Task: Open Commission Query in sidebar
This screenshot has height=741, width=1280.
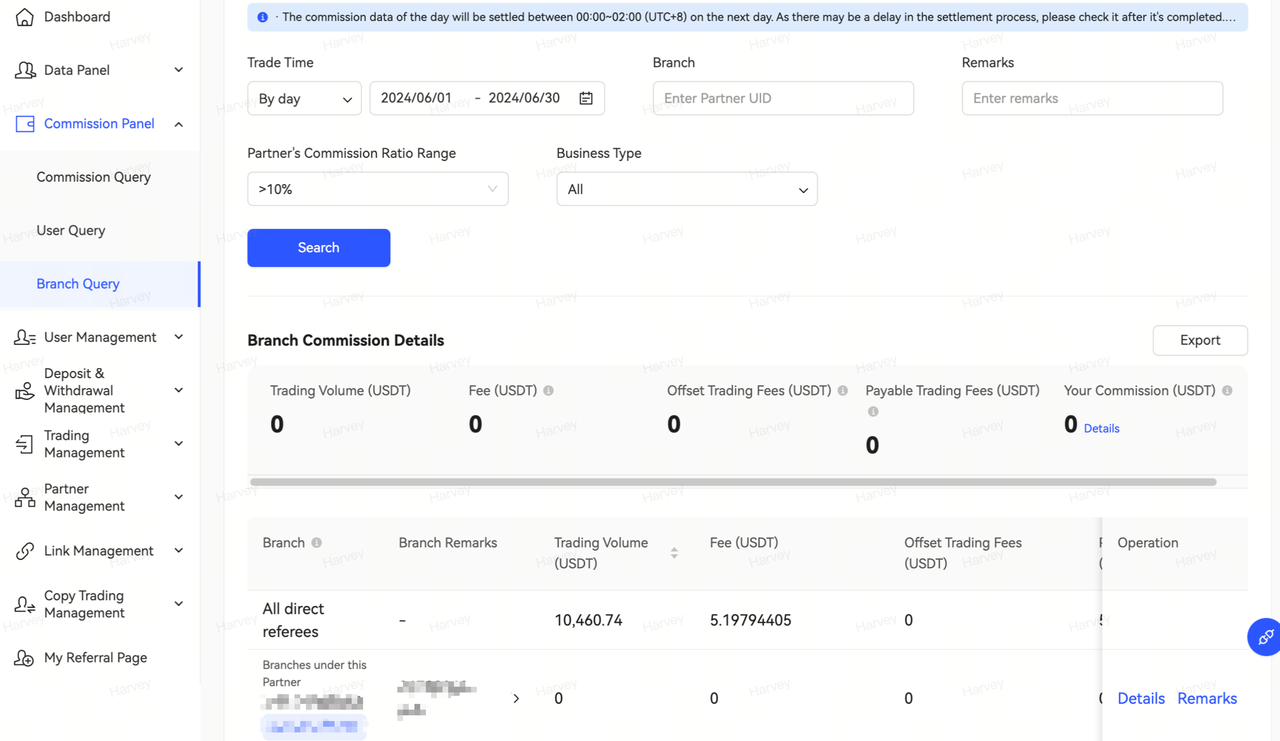Action: (x=93, y=177)
